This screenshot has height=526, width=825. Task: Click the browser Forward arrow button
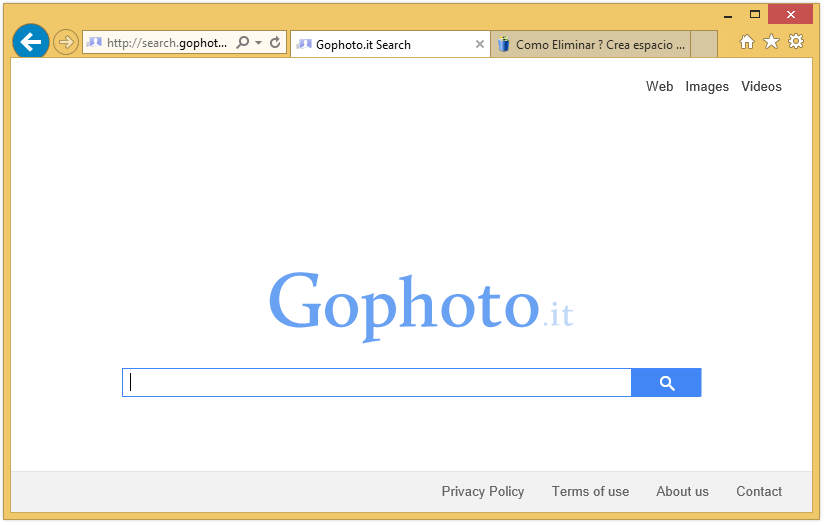coord(66,42)
